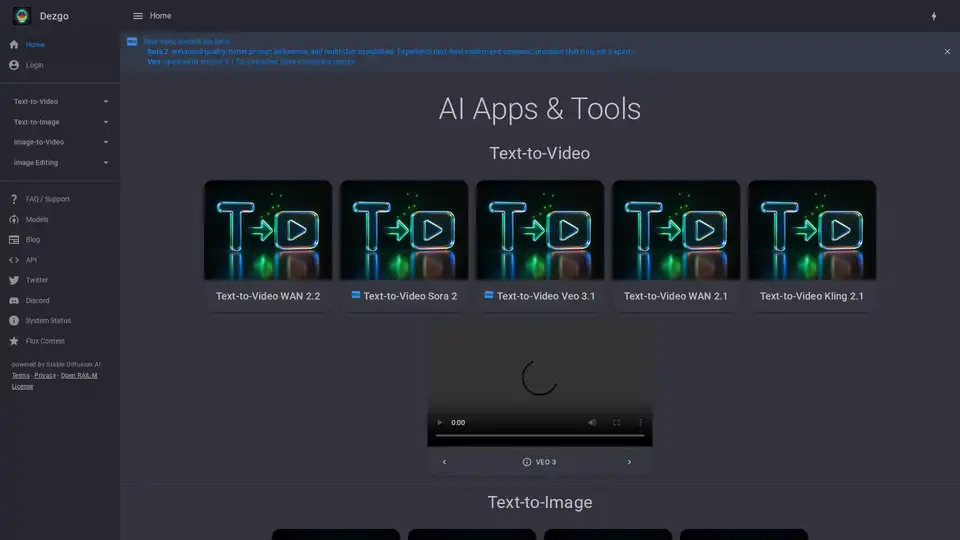The height and width of the screenshot is (540, 960).
Task: Expand the Text-to-Image sidebar section
Action: point(60,122)
